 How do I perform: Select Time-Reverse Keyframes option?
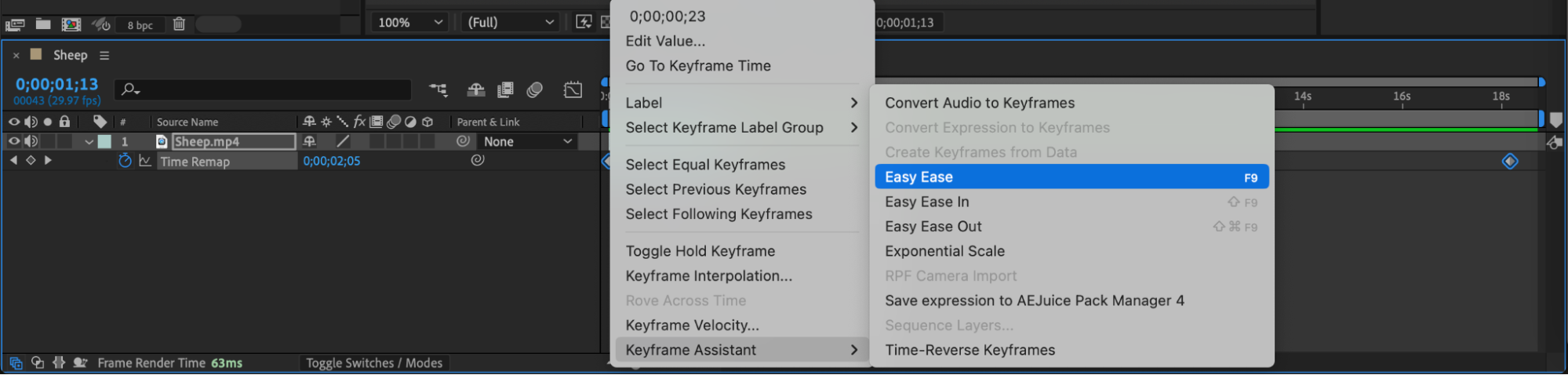tap(970, 350)
